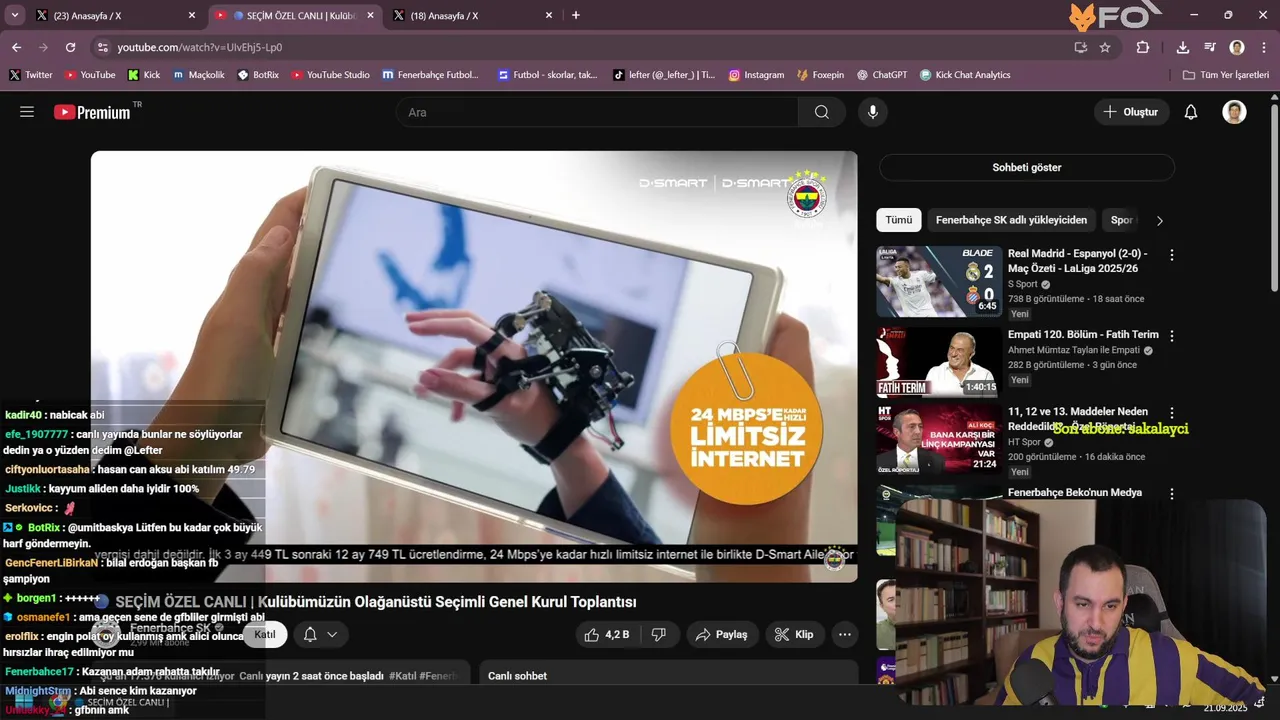This screenshot has height=720, width=1280.
Task: Share the video with 'Paylaş'
Action: coord(722,634)
